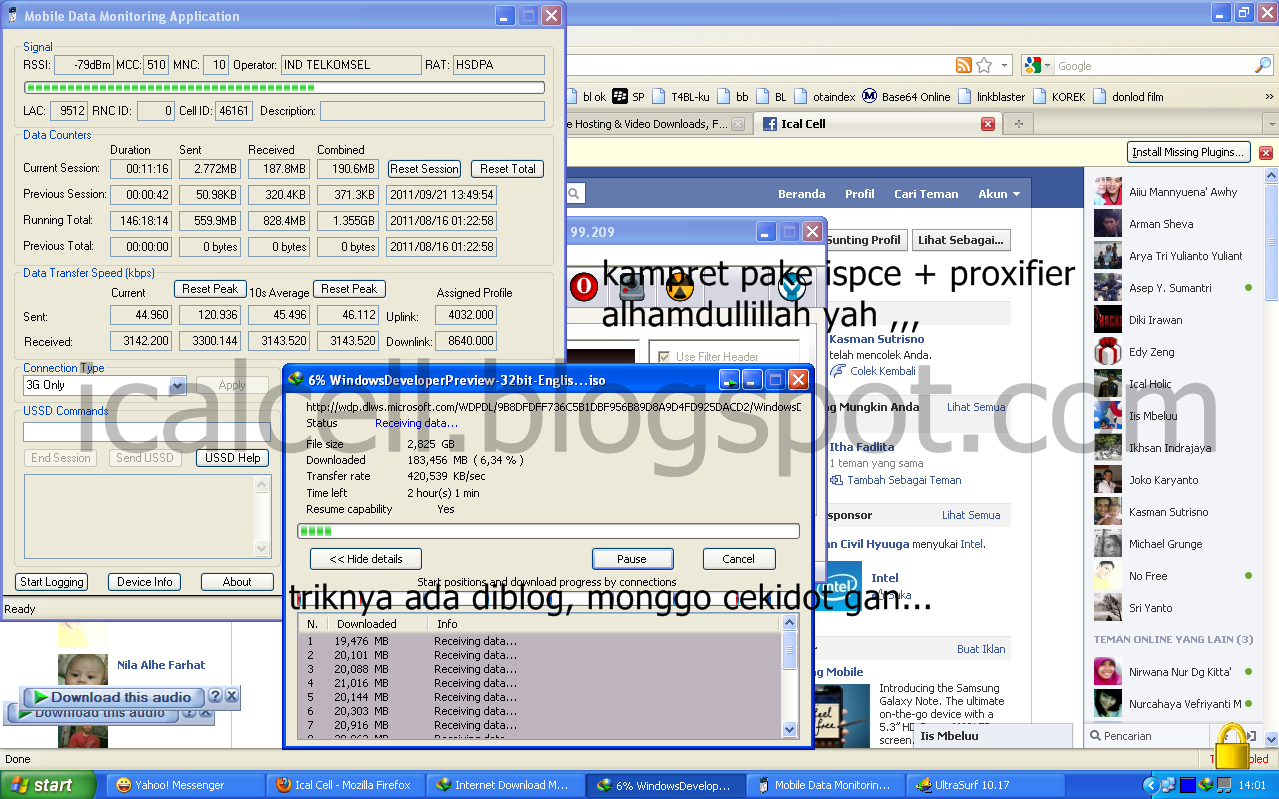Close the upper Download this audio bar

pyautogui.click(x=231, y=696)
